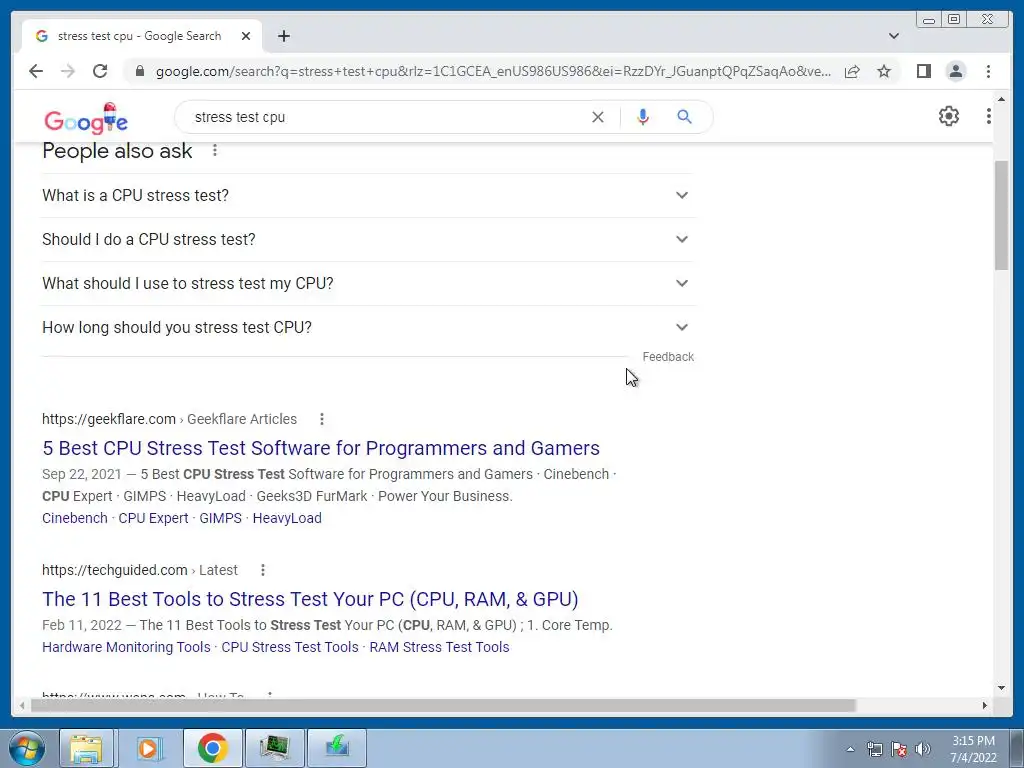1024x768 pixels.
Task: Open options dots beside People also ask
Action: click(215, 151)
